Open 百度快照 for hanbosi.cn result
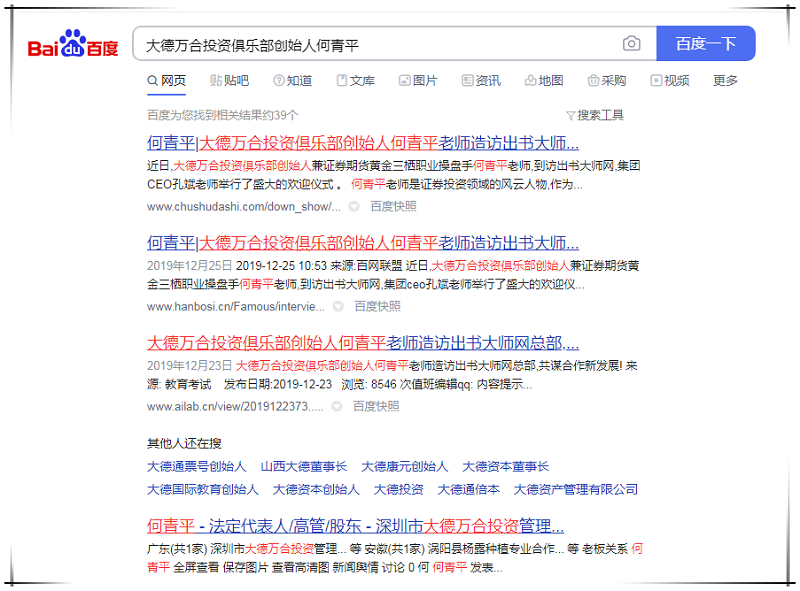This screenshot has height=591, width=800. pos(377,306)
